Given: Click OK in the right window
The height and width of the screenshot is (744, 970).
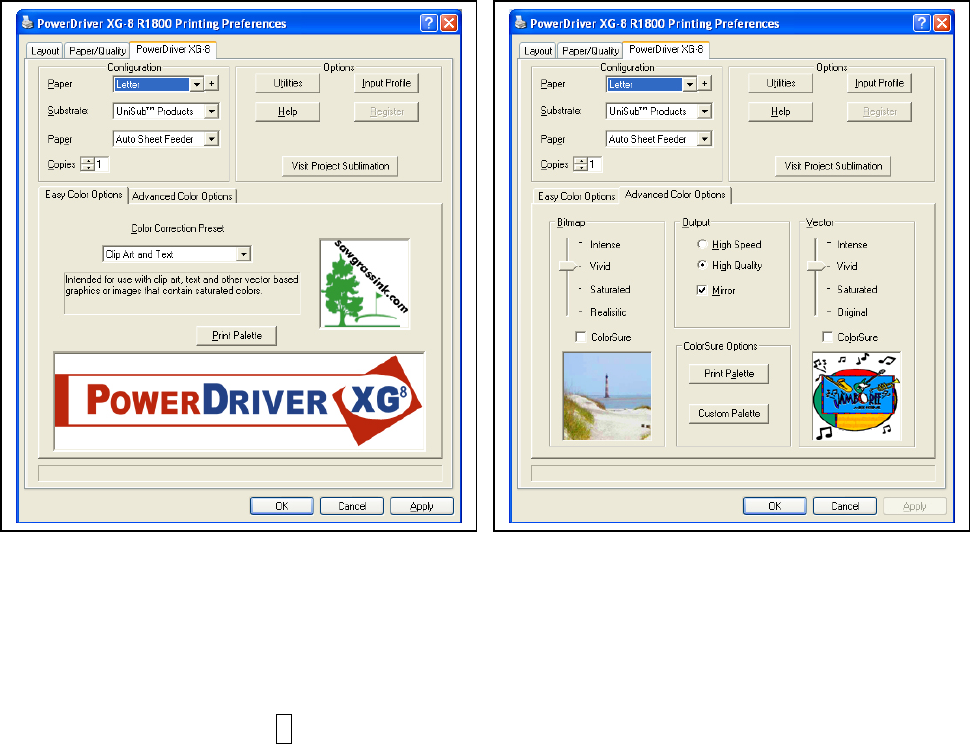Looking at the screenshot, I should click(x=775, y=506).
